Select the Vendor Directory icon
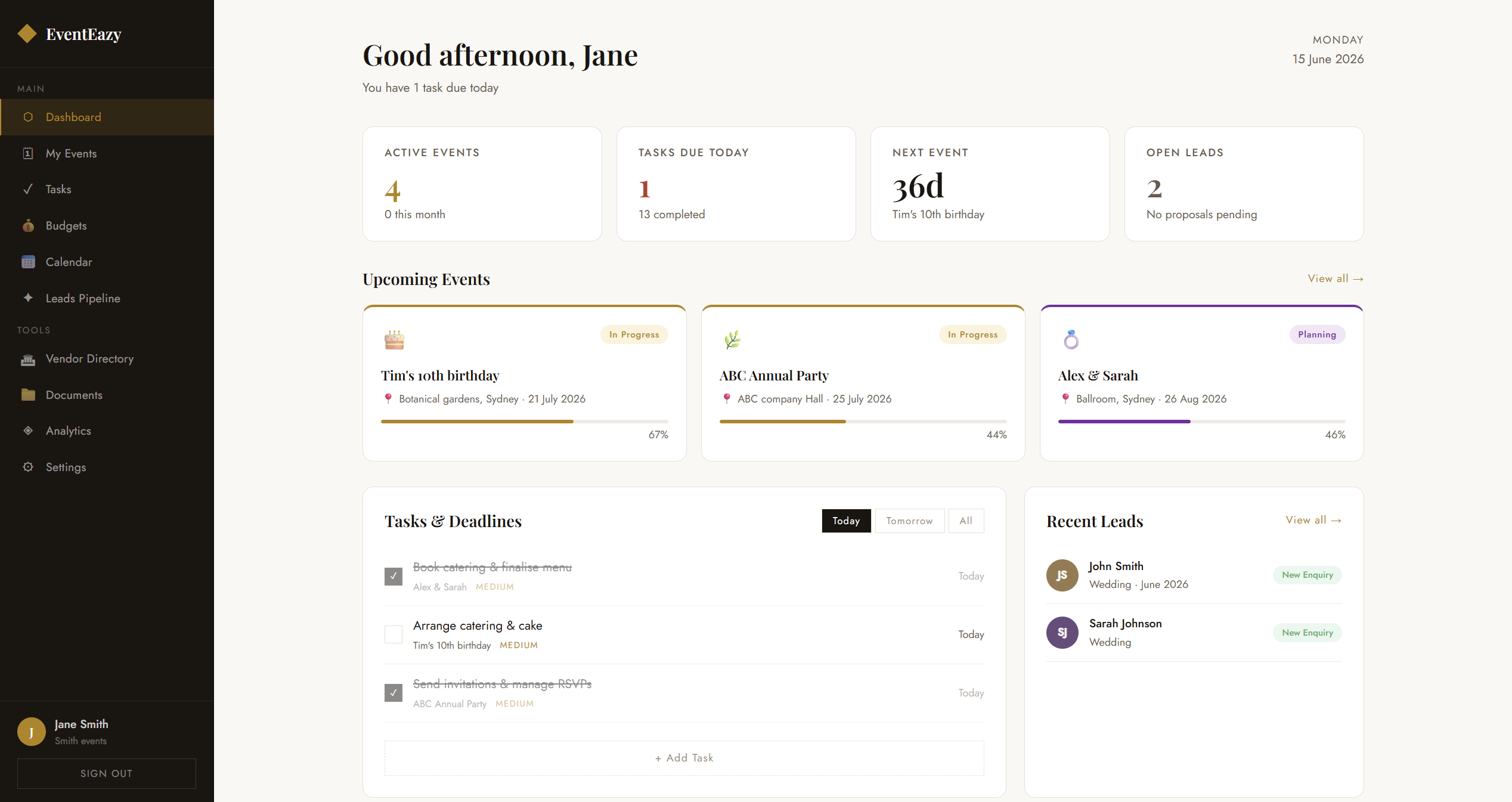 (x=28, y=359)
